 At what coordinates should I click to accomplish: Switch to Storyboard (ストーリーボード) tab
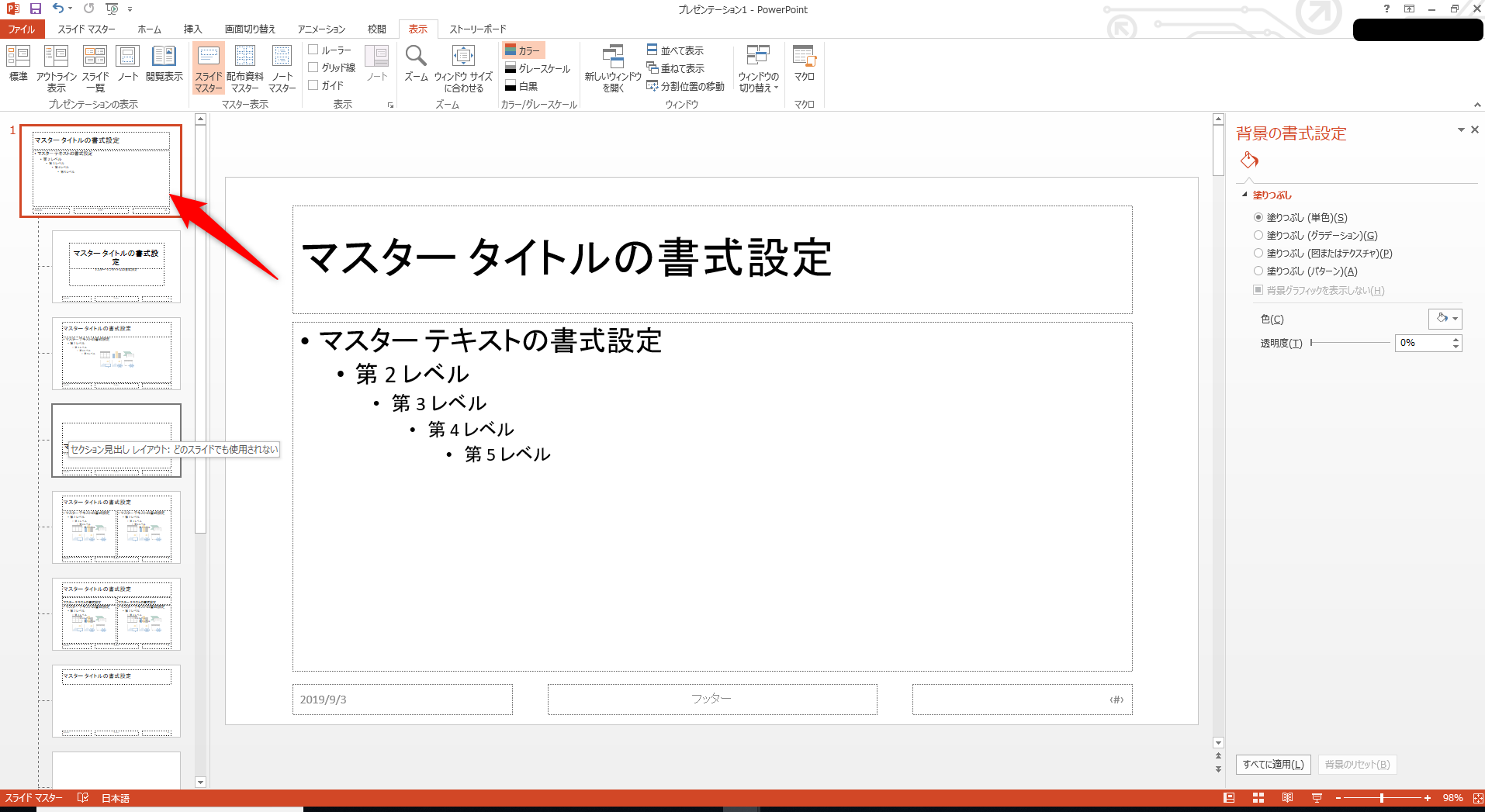[x=477, y=29]
